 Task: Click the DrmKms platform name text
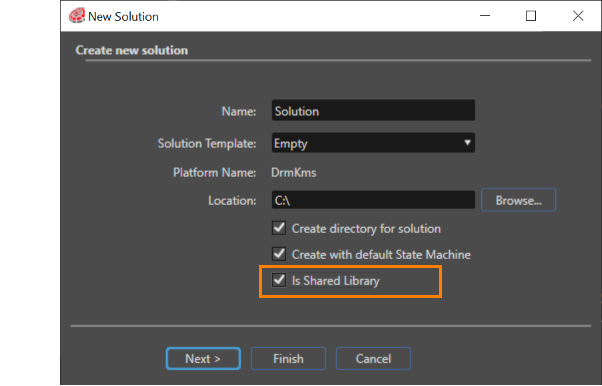point(294,172)
